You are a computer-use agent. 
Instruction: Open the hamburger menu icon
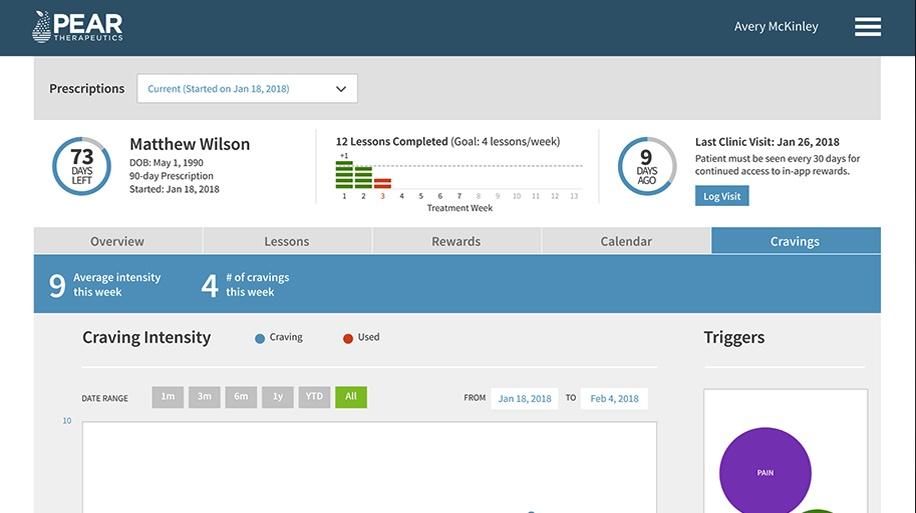click(867, 27)
